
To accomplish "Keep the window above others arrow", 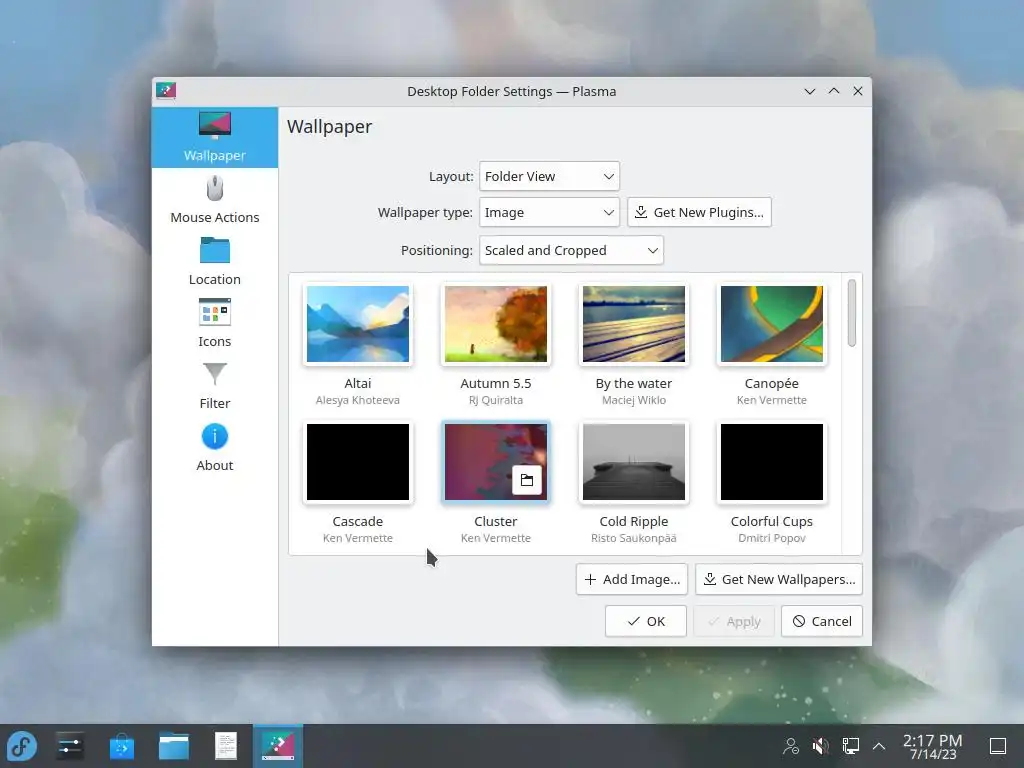I will 834,91.
